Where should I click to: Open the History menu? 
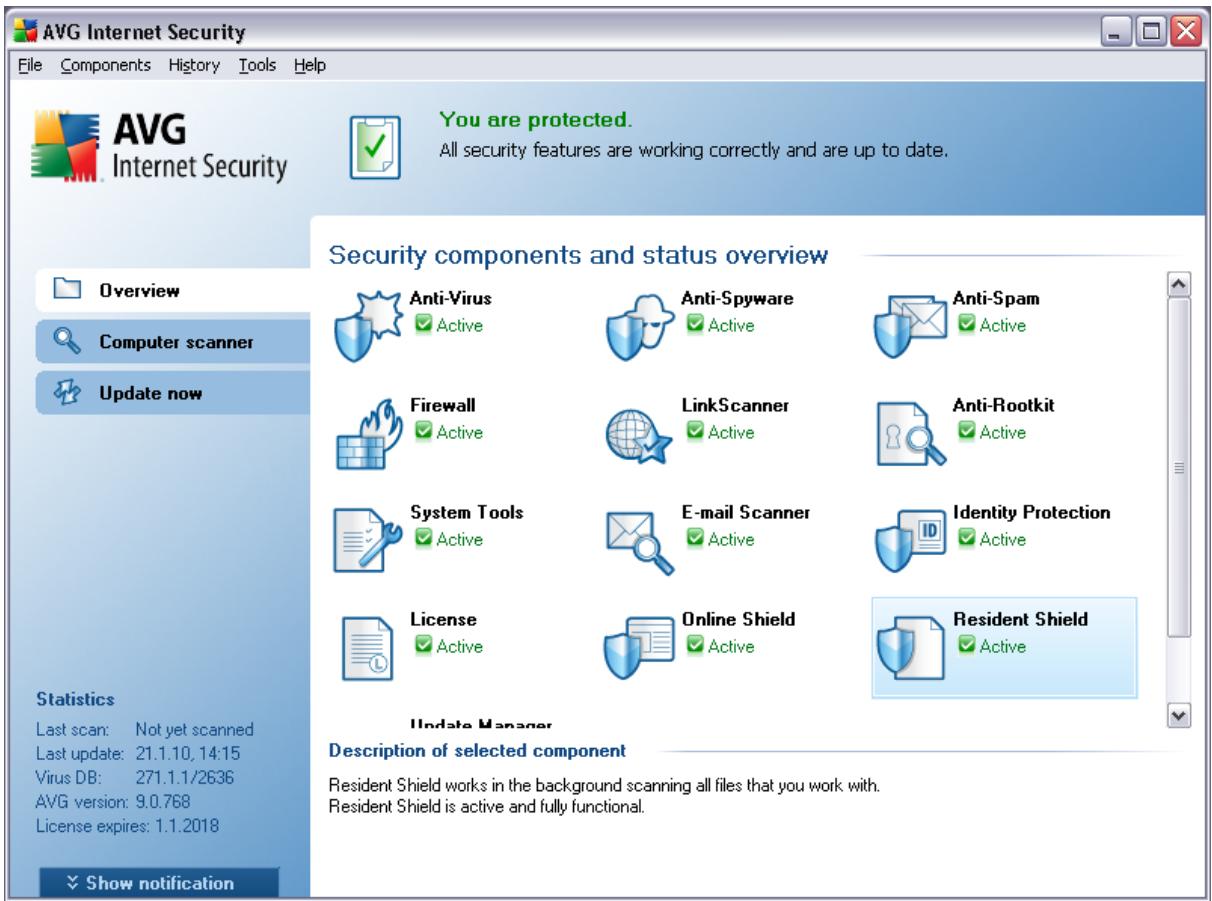pos(195,66)
